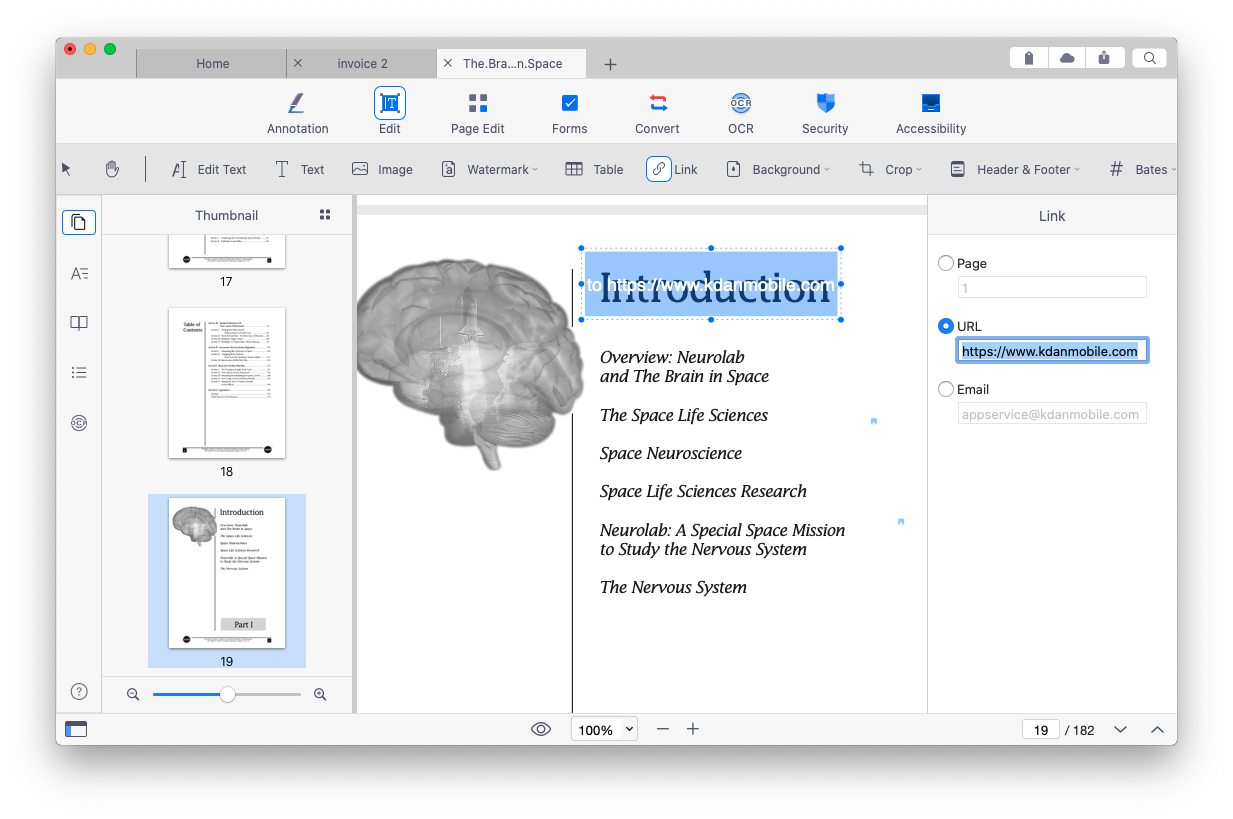Choose the Edit Text tool
Screen dimensions: 1233x819
tap(208, 169)
